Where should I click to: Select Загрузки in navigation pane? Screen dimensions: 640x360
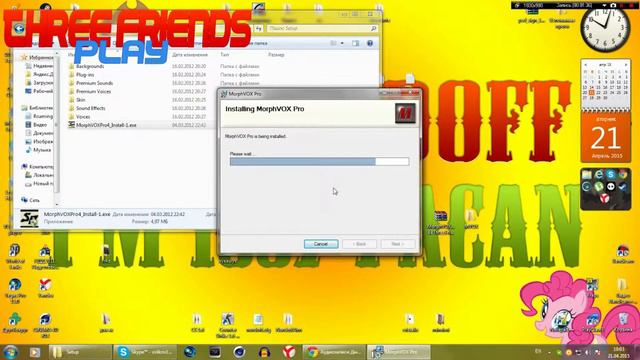[x=40, y=82]
